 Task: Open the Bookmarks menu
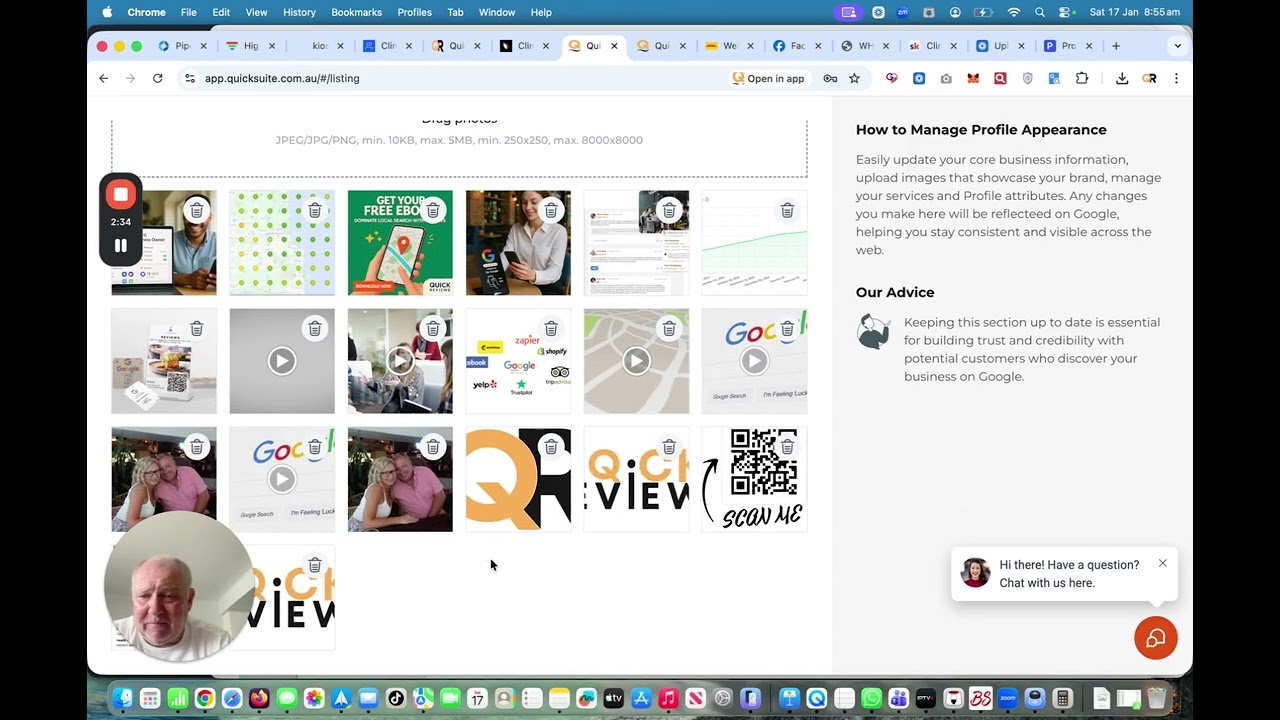(x=356, y=12)
